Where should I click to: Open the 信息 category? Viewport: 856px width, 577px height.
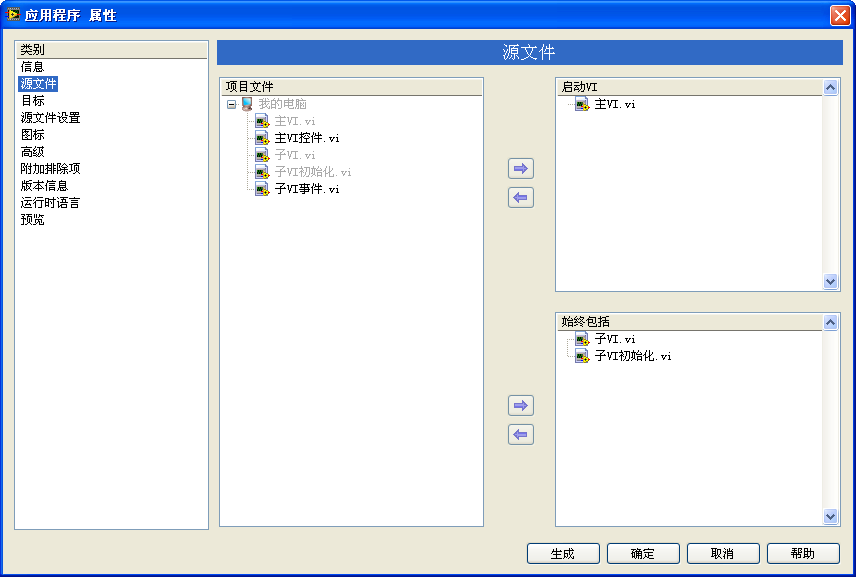[32, 67]
